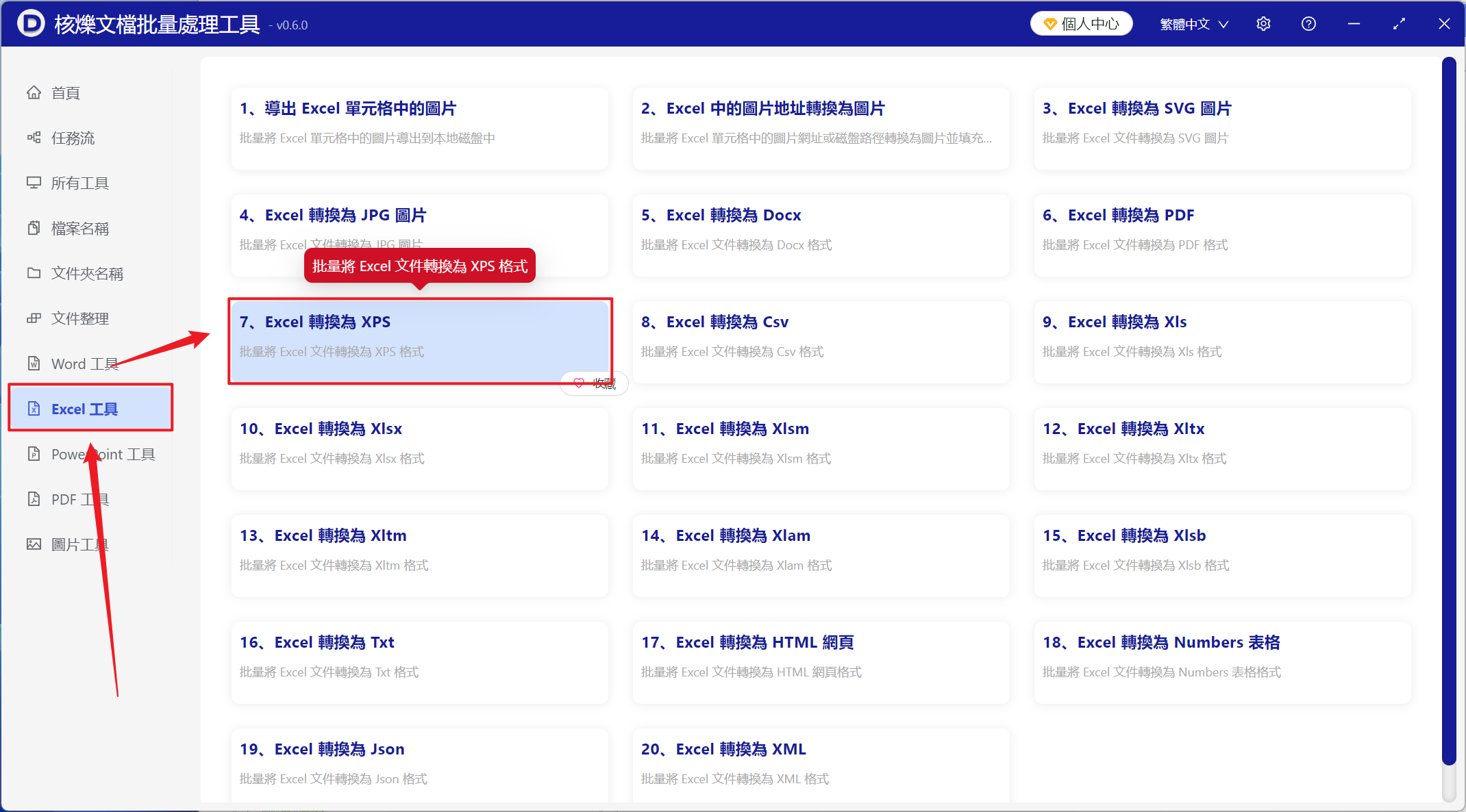Select 文件夾名稱 in sidebar
Image resolution: width=1466 pixels, height=812 pixels.
click(x=88, y=273)
